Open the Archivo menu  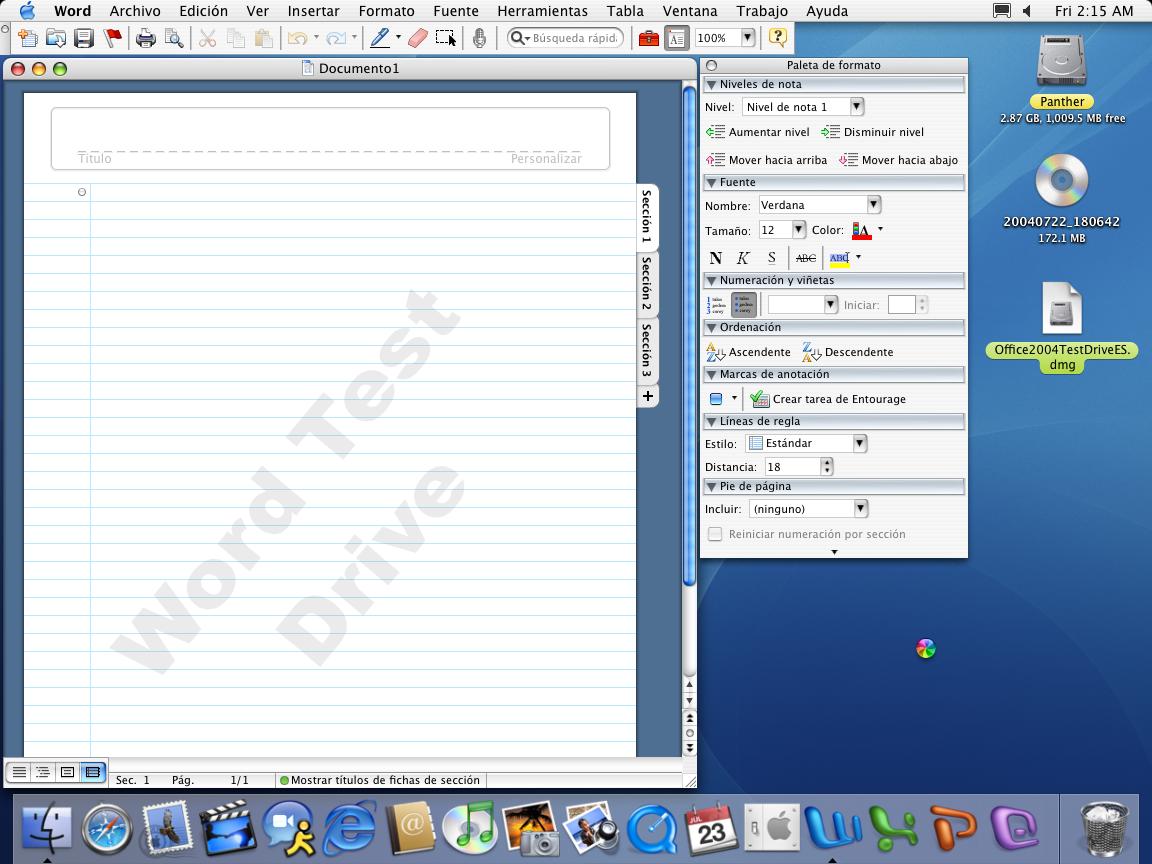pos(134,11)
